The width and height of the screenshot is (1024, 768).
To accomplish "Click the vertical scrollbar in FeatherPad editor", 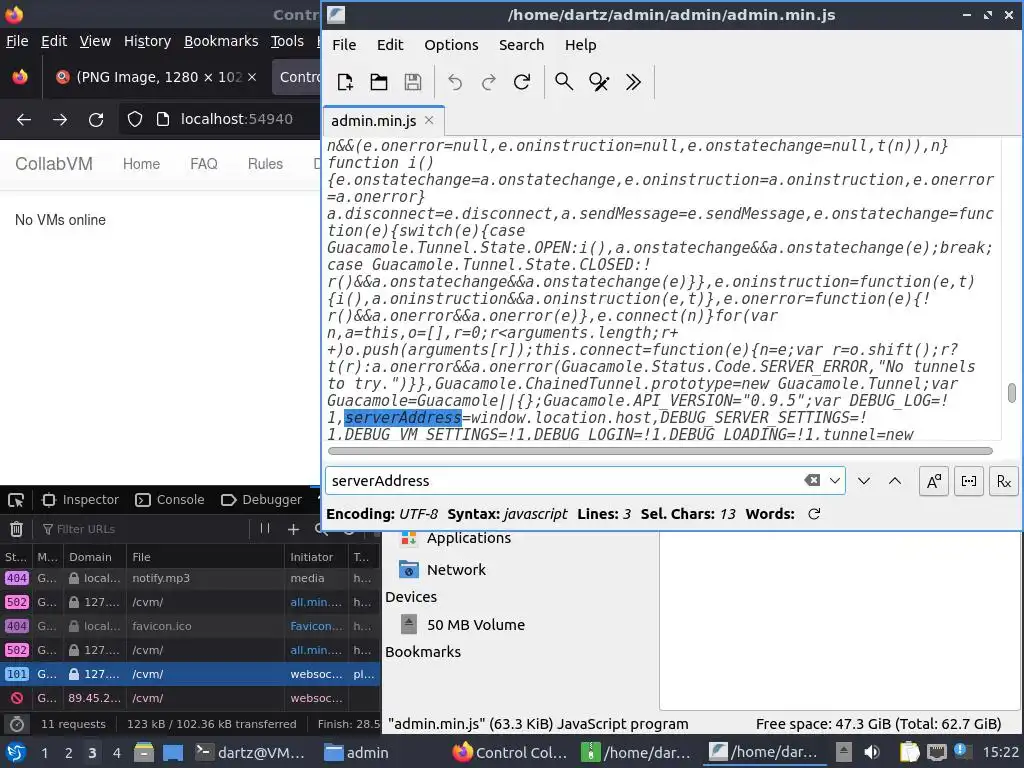I will coord(1012,392).
